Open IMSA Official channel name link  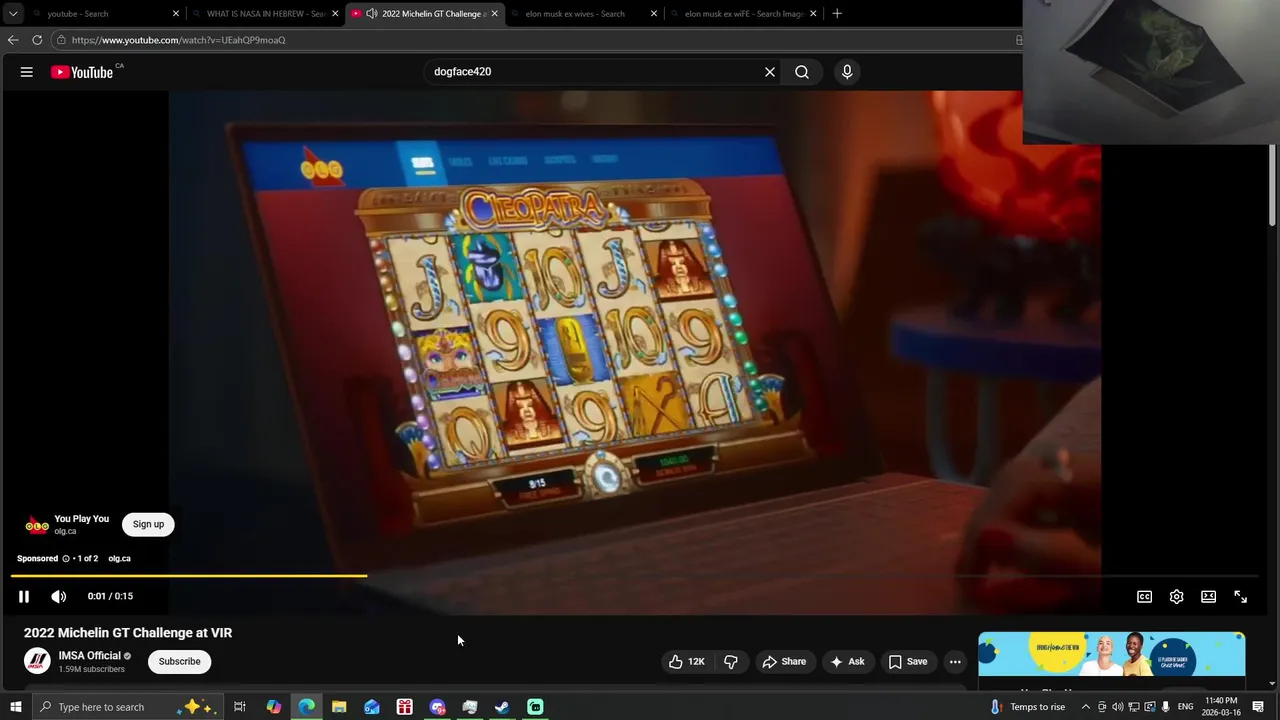tap(89, 656)
